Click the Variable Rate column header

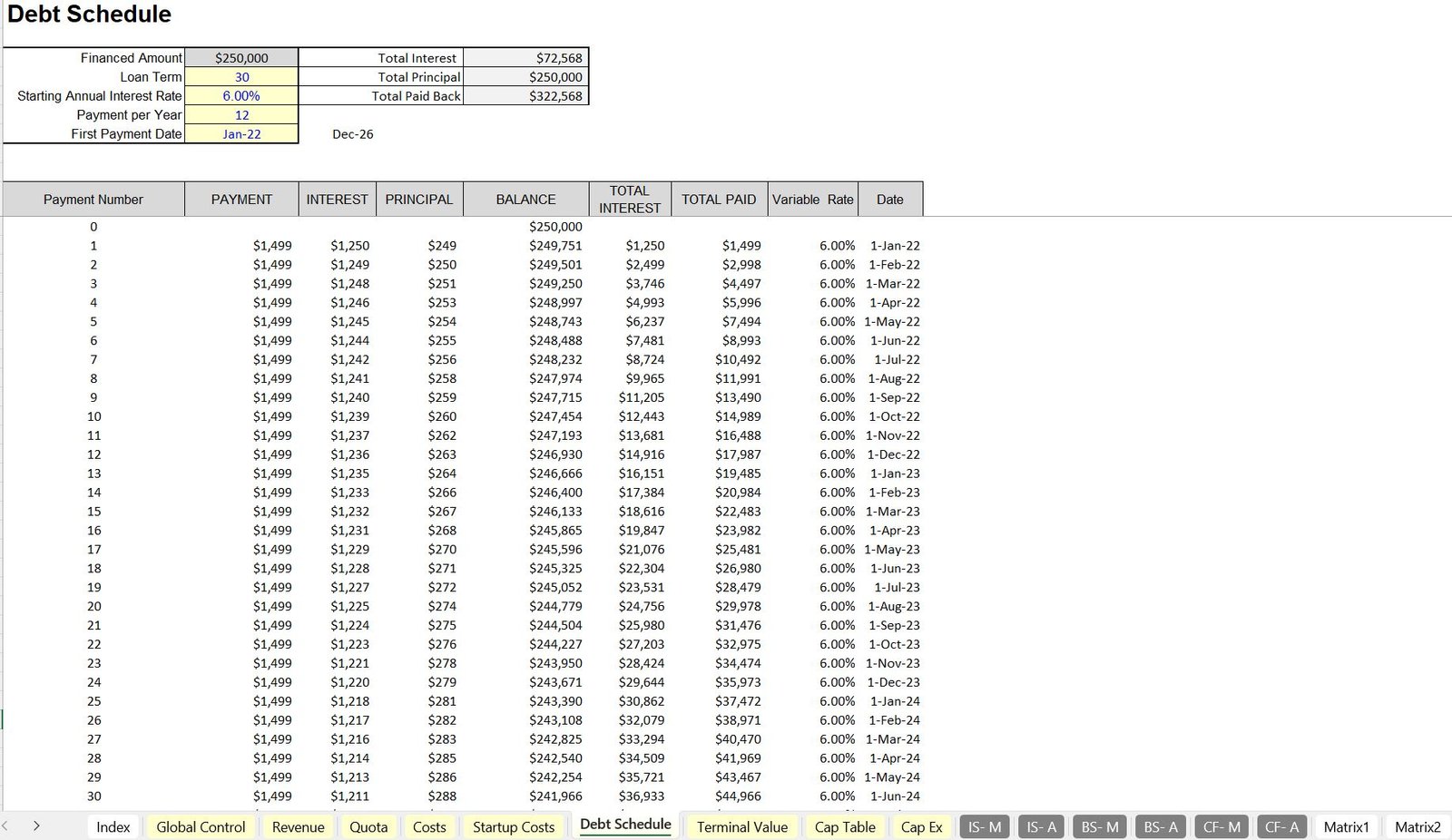[812, 200]
